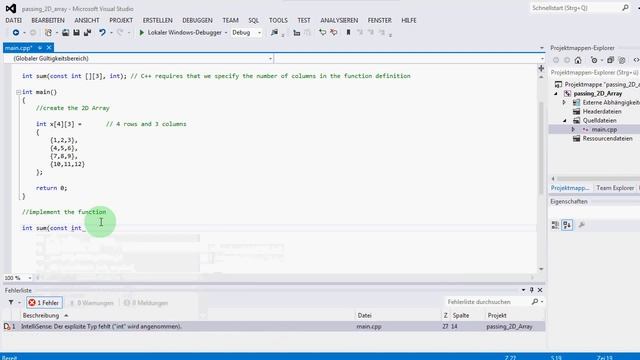Open the ANSICHT menu
The width and height of the screenshot is (640, 360).
(87, 20)
